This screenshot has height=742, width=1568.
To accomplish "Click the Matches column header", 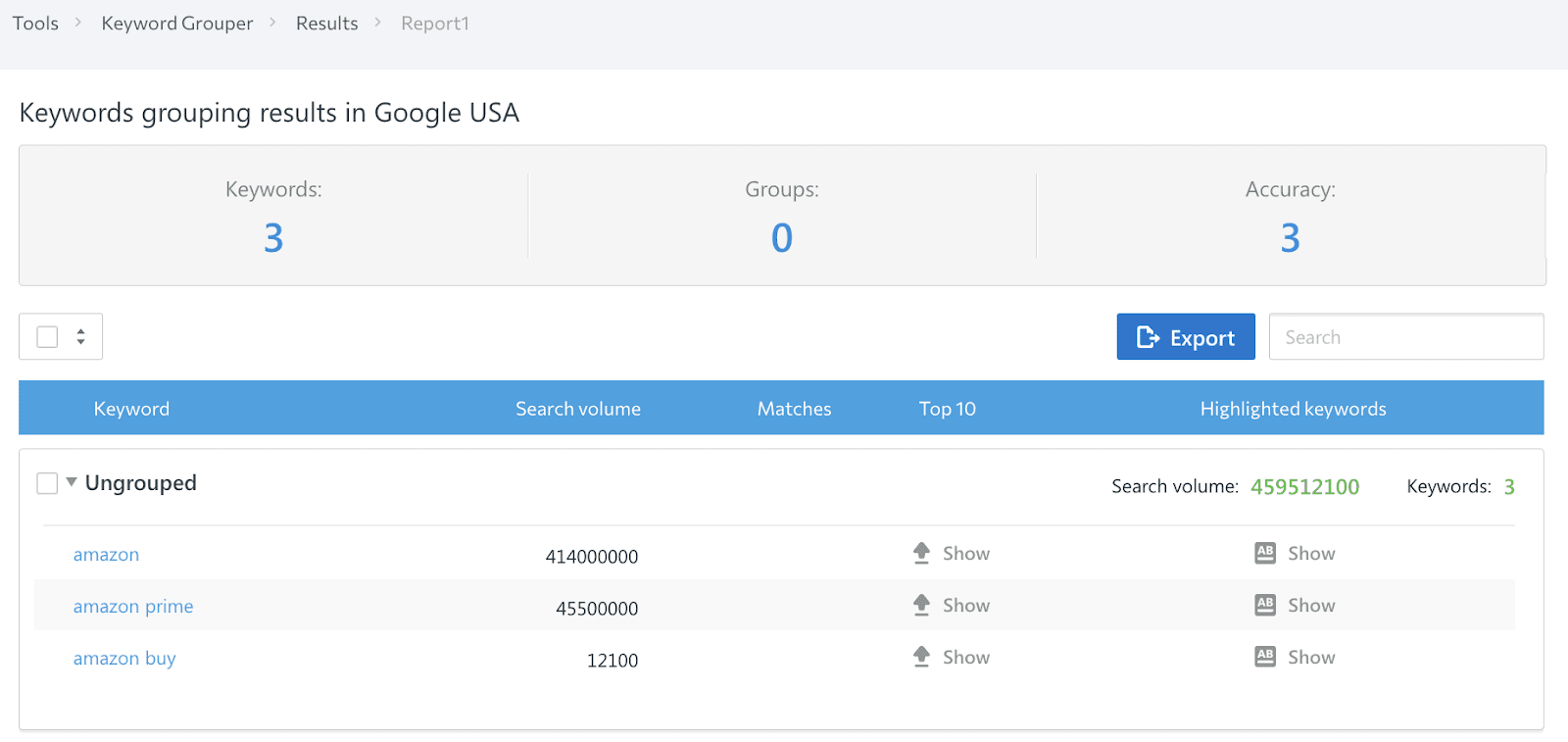I will click(794, 409).
